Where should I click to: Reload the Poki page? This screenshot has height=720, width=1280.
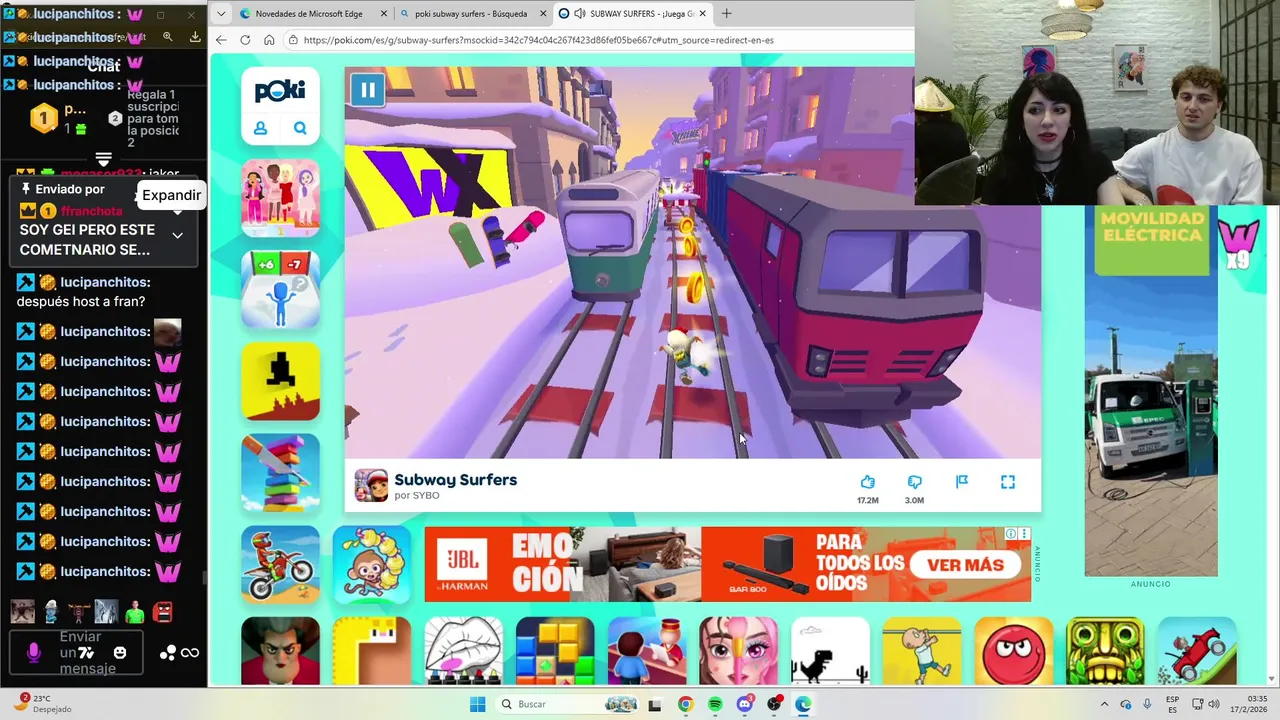pos(246,40)
